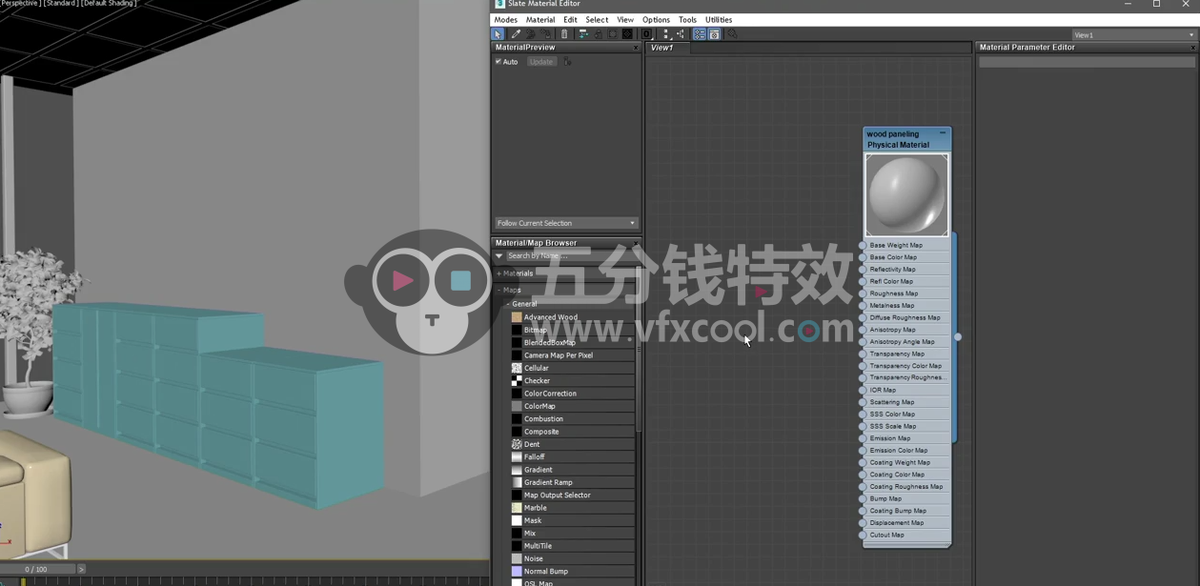Click the Update preview button
Image resolution: width=1200 pixels, height=586 pixels.
tap(541, 62)
